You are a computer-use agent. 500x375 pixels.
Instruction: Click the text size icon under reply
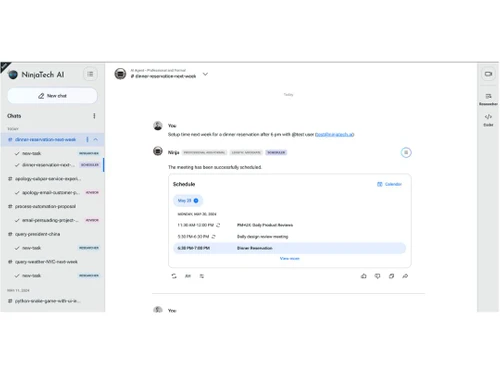point(188,276)
